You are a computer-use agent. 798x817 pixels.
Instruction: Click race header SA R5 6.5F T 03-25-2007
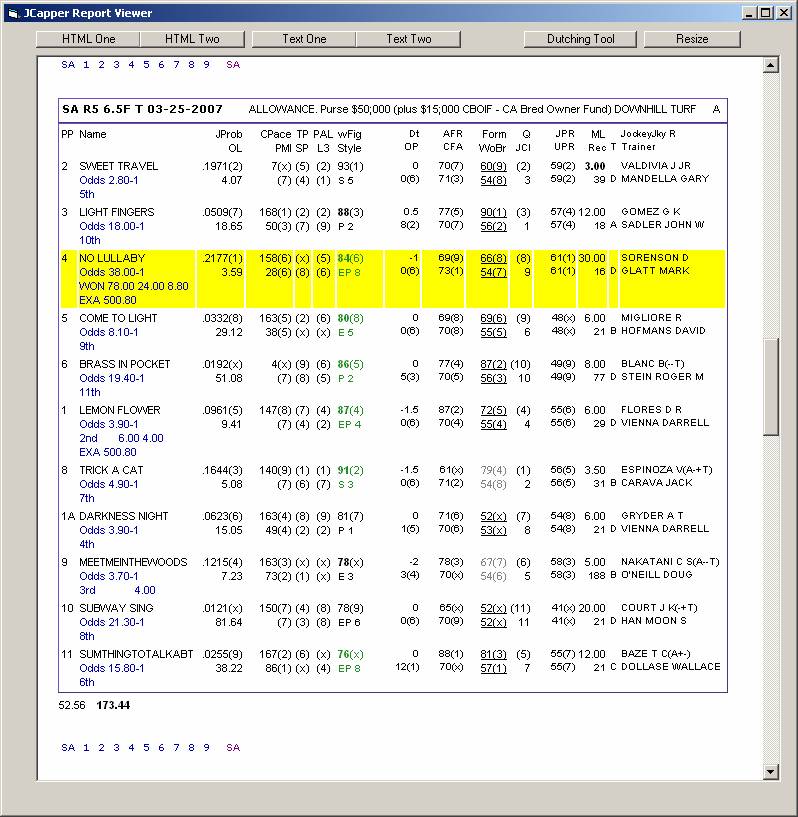[142, 109]
